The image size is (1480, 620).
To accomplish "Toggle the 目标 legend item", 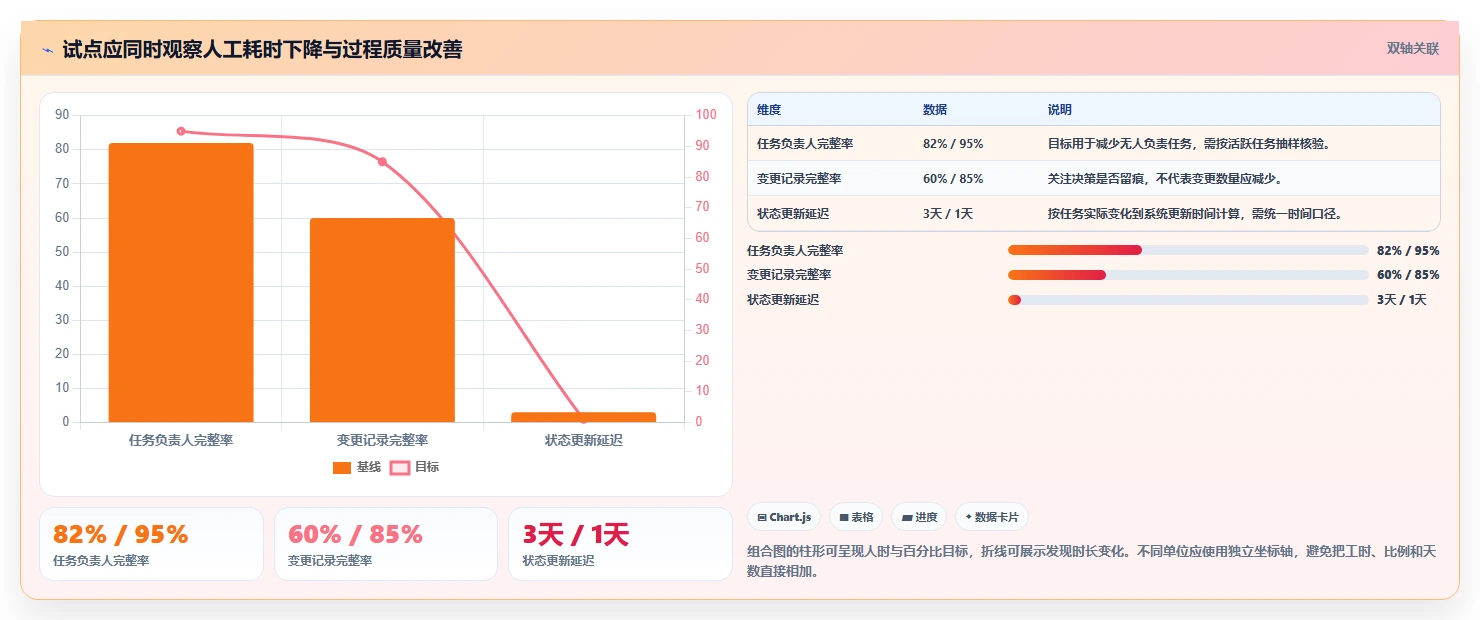I will [414, 467].
